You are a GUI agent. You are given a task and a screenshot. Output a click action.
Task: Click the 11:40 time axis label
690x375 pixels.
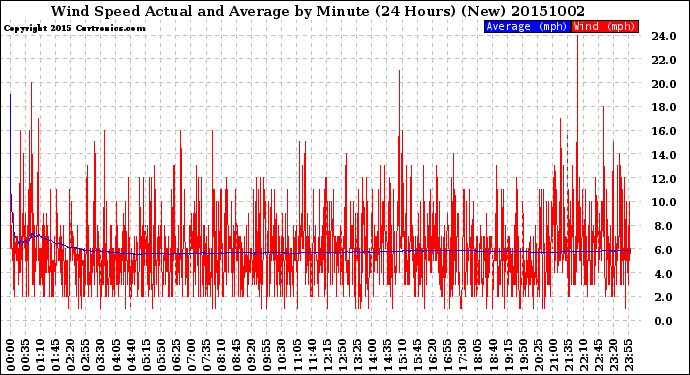pos(312,355)
